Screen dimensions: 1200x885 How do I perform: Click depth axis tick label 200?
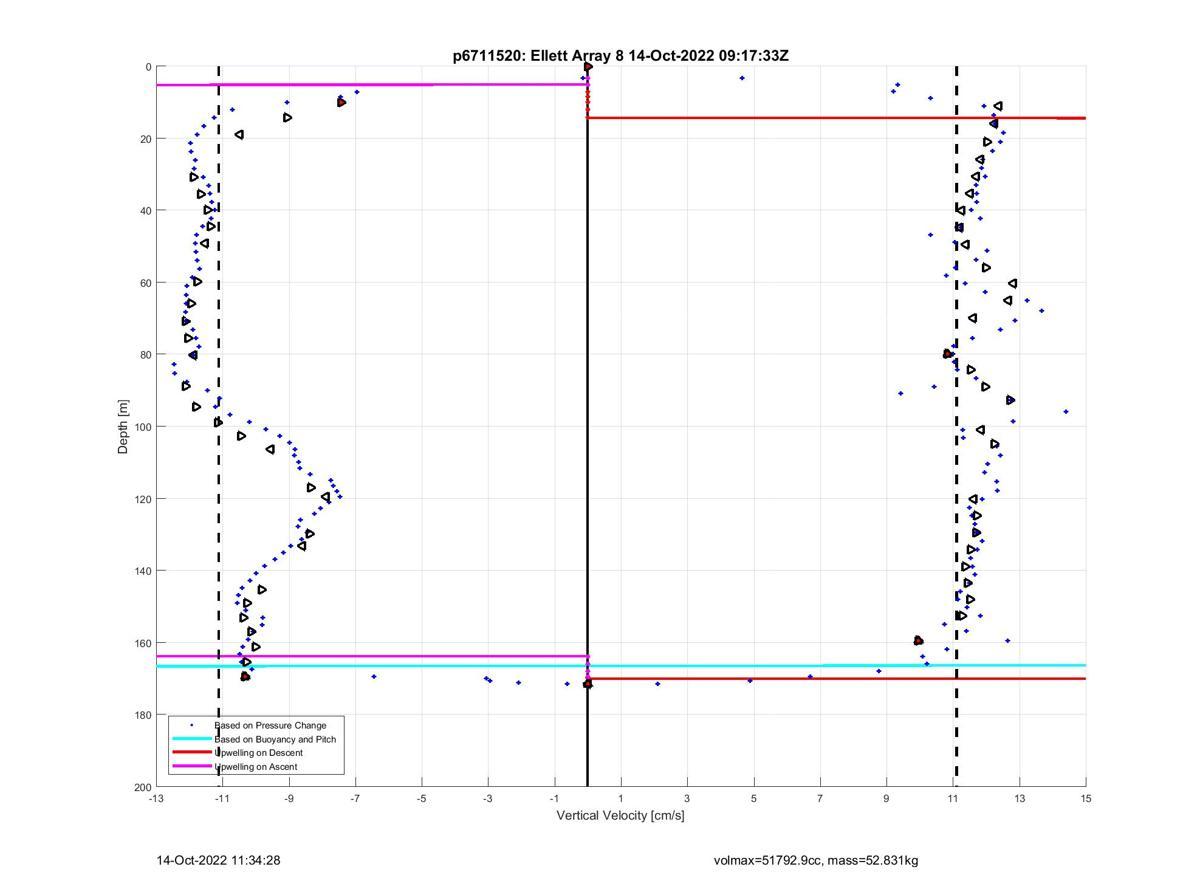(142, 787)
